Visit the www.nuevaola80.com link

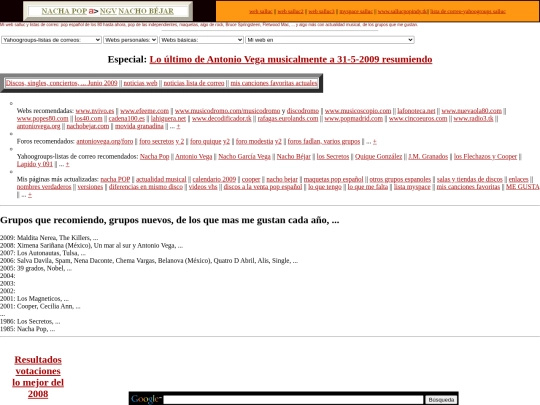tap(471, 111)
